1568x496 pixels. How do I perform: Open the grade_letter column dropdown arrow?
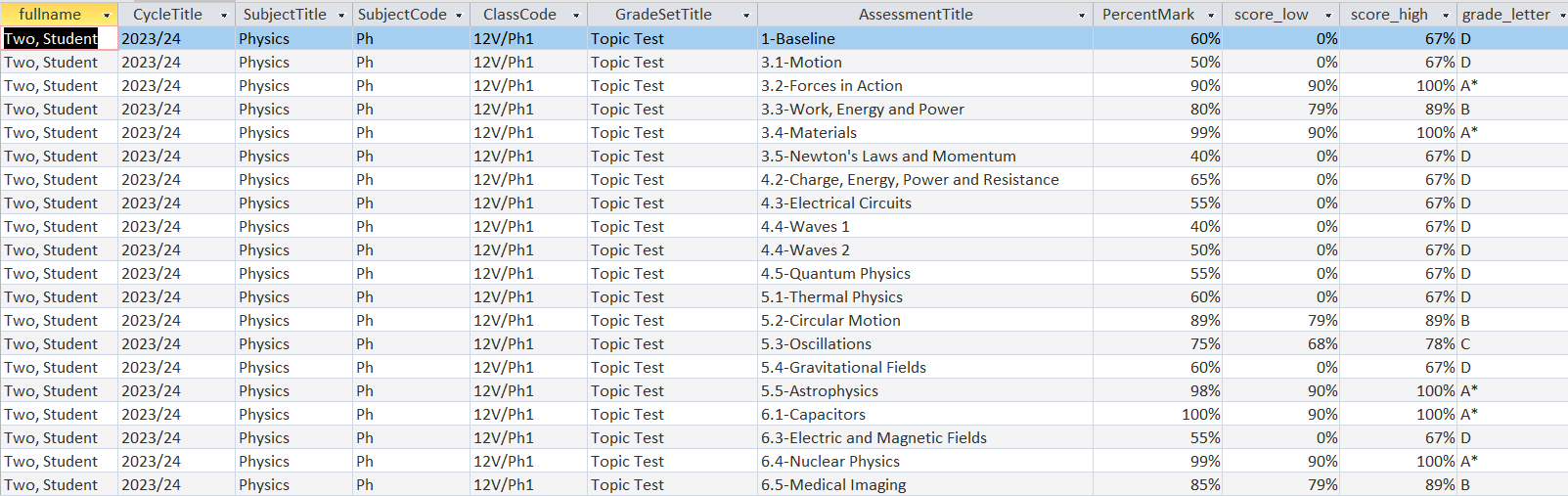pyautogui.click(x=1560, y=15)
